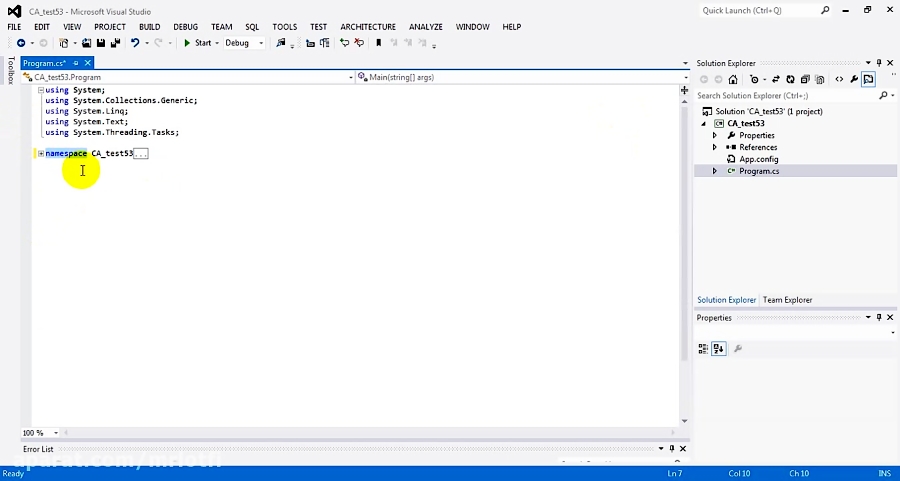Switch to the Team Explorer tab
This screenshot has height=481, width=900.
[x=787, y=300]
